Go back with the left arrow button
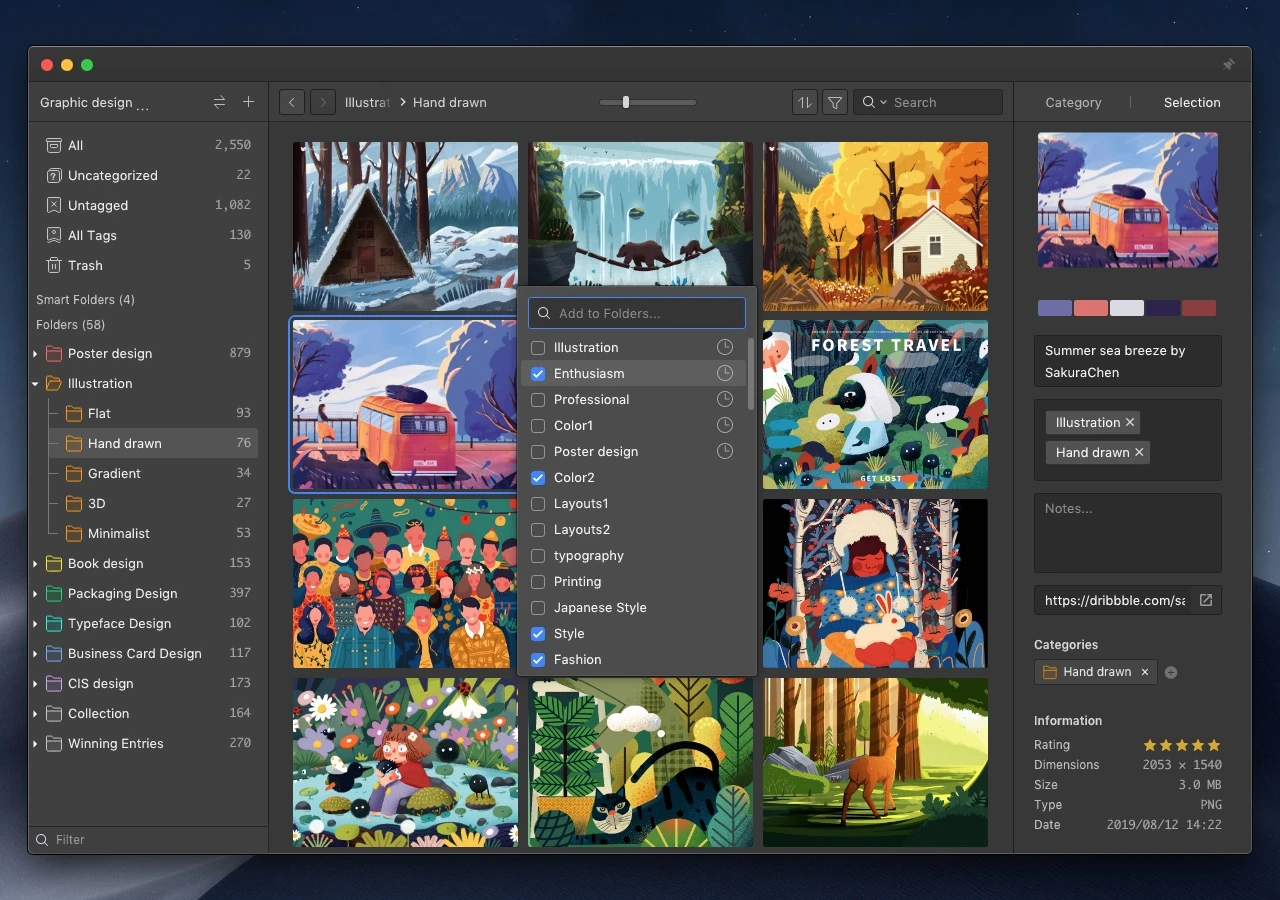Viewport: 1280px width, 900px height. (291, 102)
